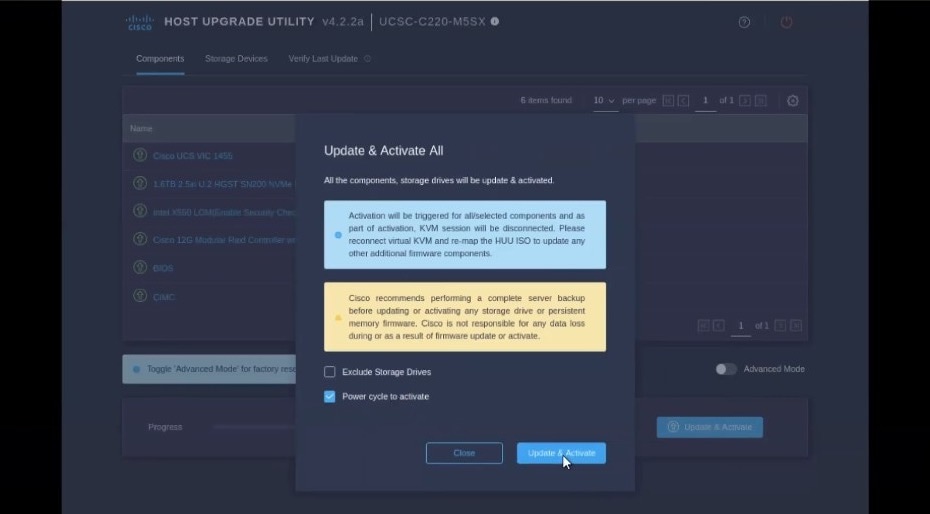Click the power exit icon

[x=786, y=23]
